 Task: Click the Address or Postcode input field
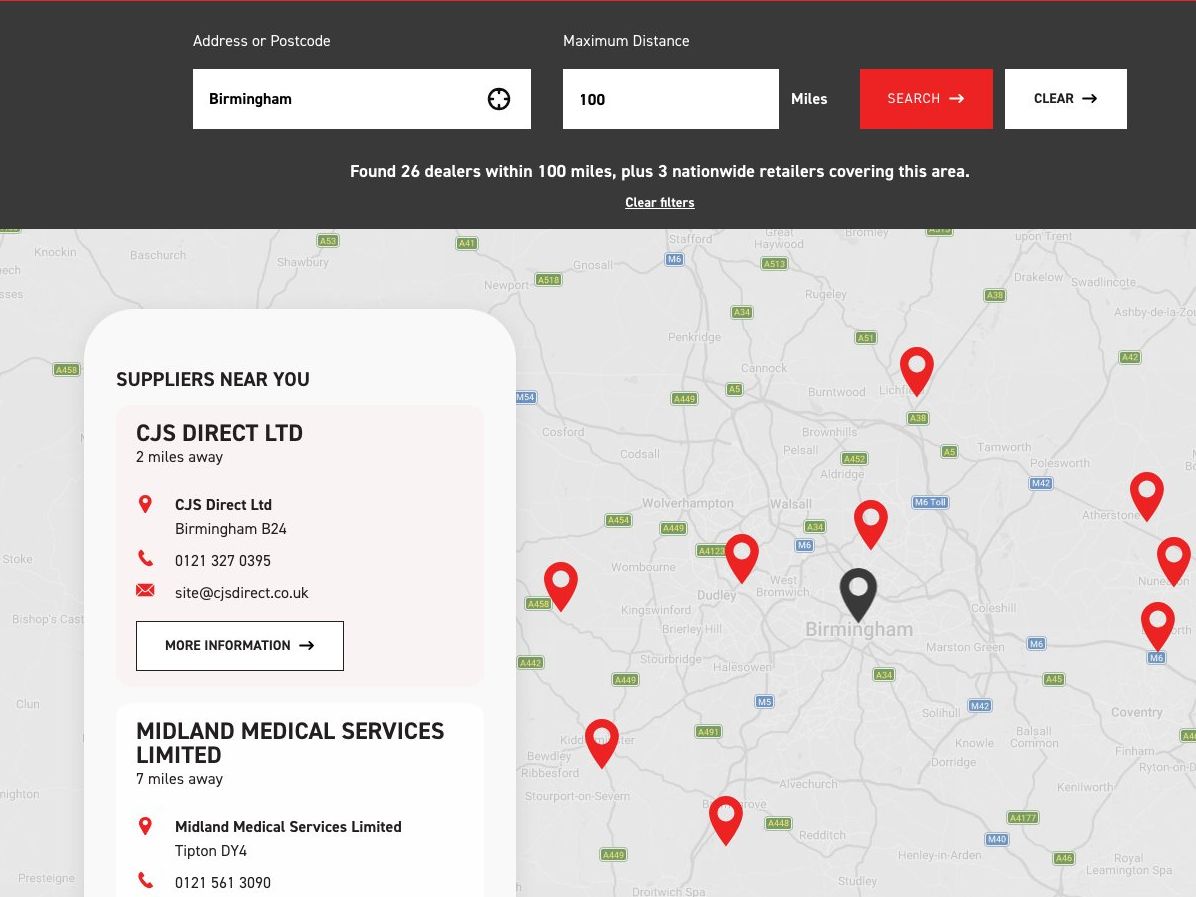click(x=362, y=99)
